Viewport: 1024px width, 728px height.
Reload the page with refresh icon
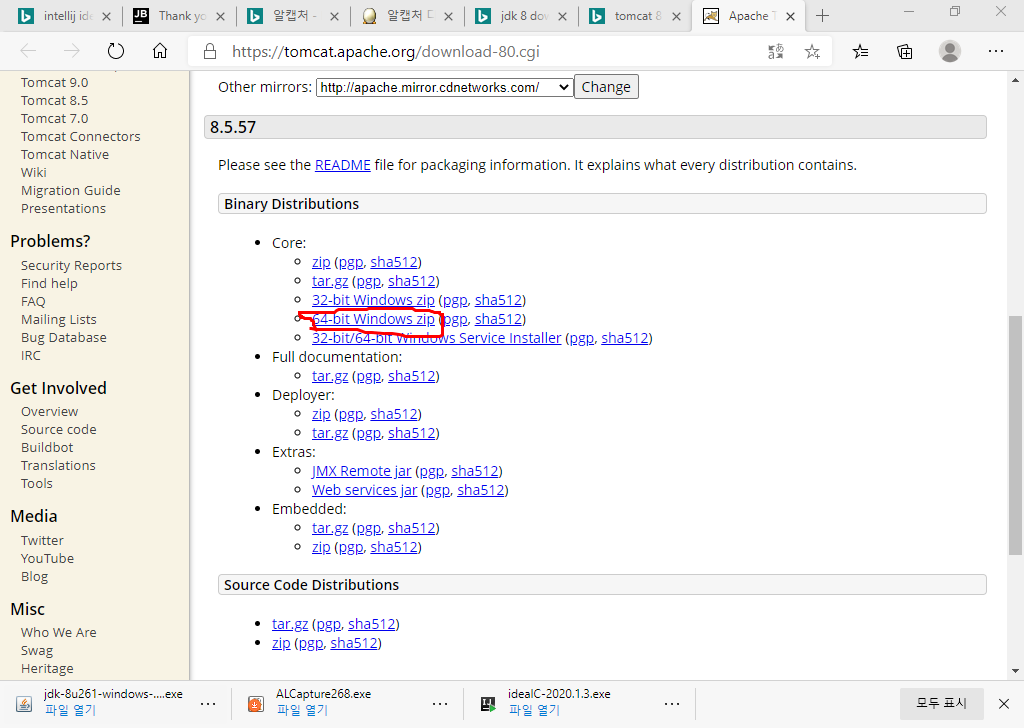(116, 52)
